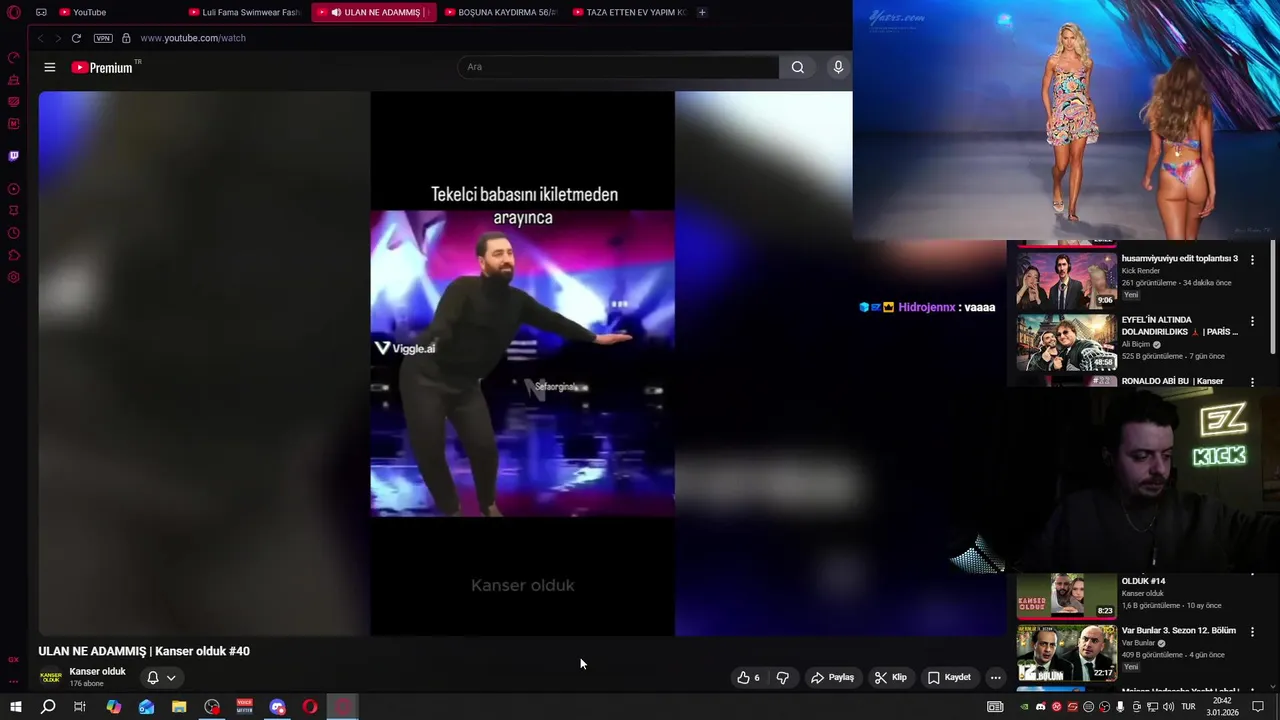
Task: Open the Opera GX main menu logo
Action: pyautogui.click(x=14, y=12)
